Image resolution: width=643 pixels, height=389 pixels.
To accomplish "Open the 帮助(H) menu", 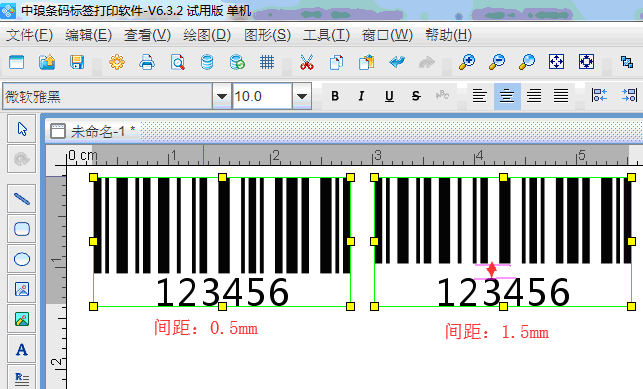I will pos(449,35).
